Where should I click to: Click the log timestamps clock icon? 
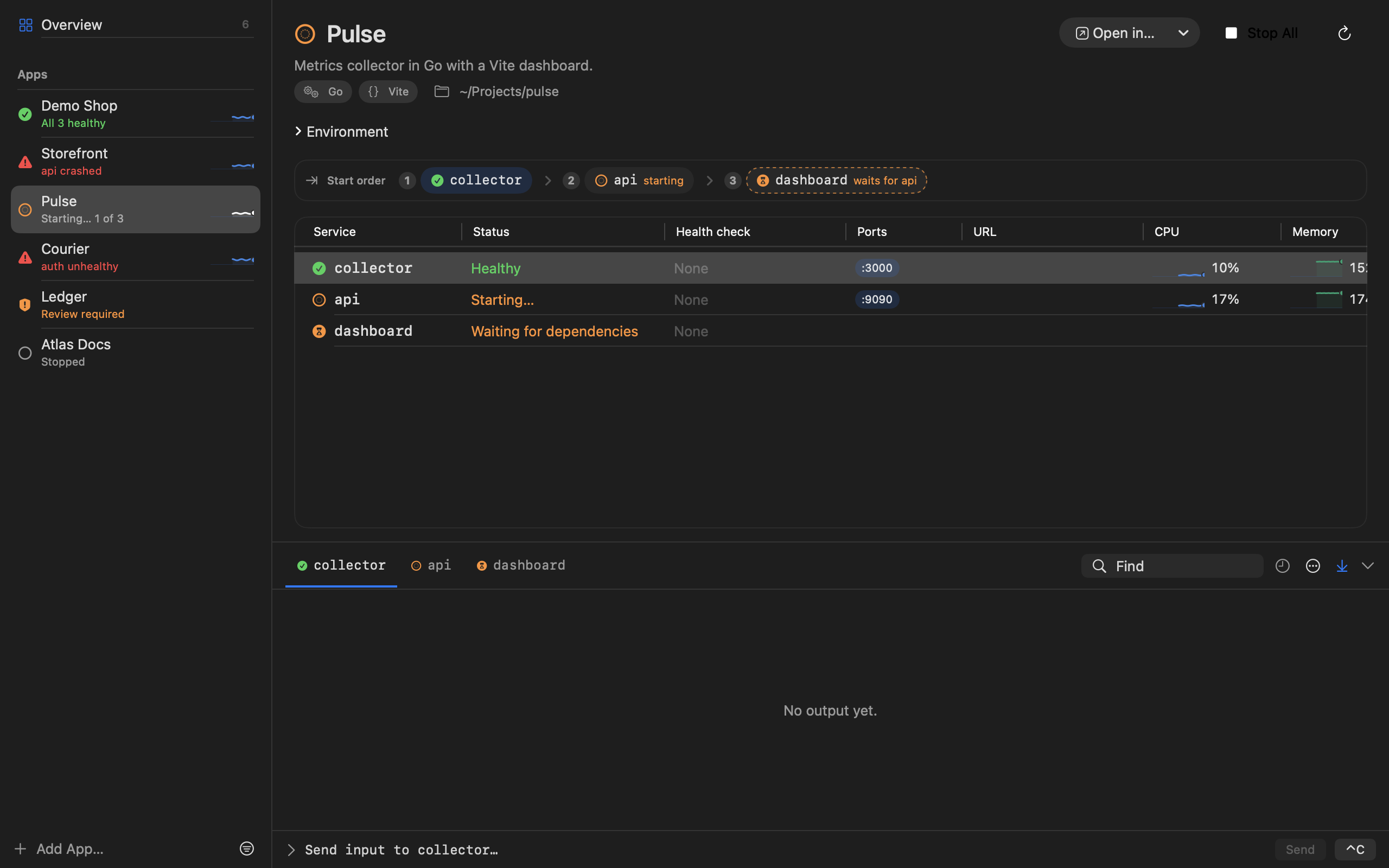[x=1282, y=566]
